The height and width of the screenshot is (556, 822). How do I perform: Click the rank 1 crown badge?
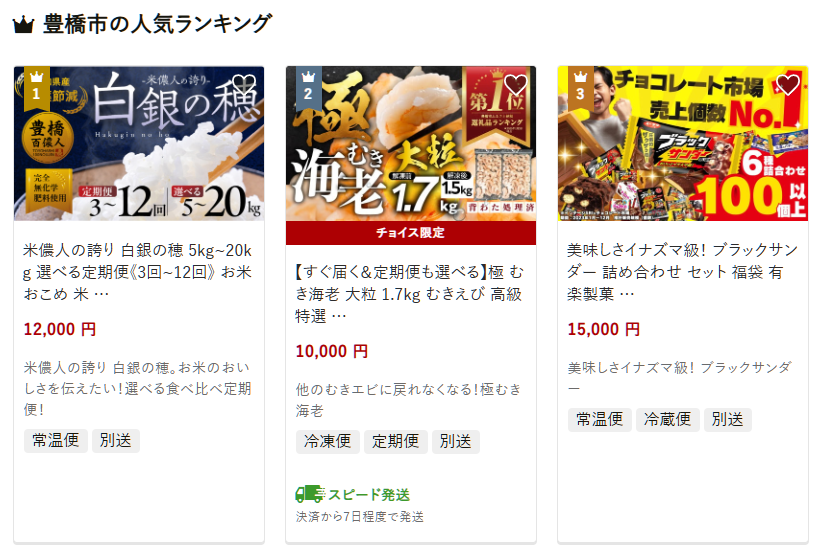pos(36,88)
